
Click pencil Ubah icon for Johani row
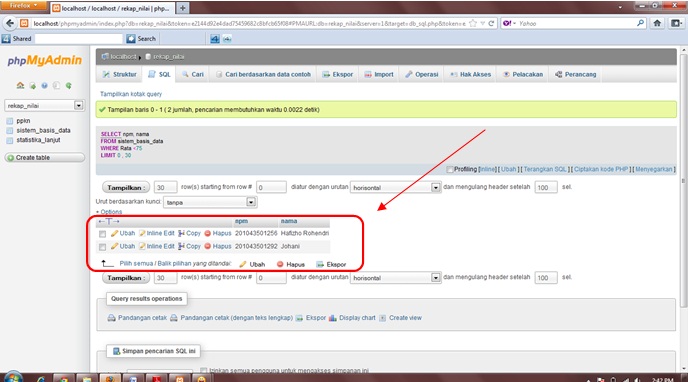pos(114,246)
